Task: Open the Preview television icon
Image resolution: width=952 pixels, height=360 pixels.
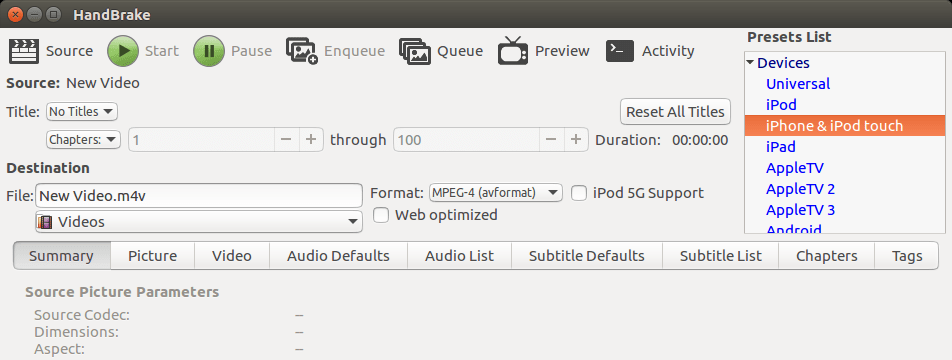Action: coord(513,50)
